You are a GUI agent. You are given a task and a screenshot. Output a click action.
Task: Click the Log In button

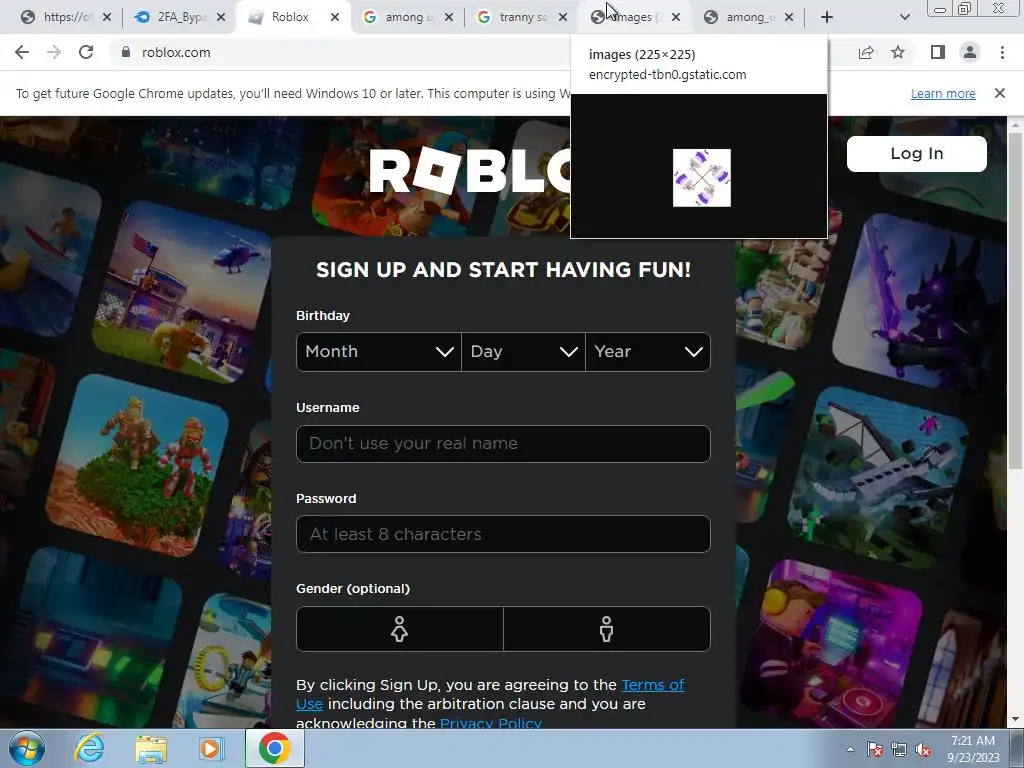click(916, 153)
